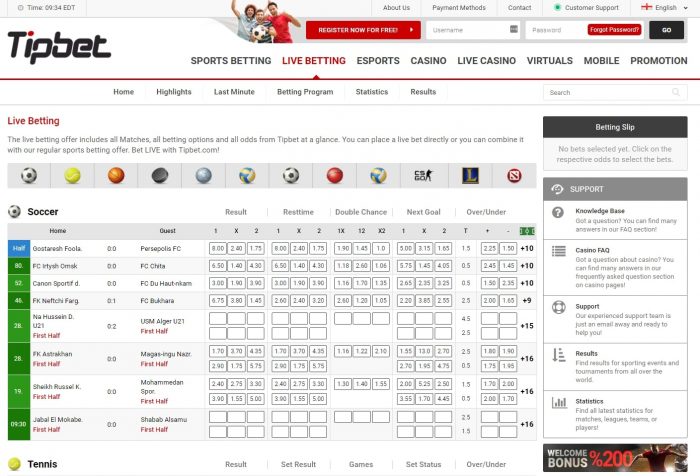This screenshot has width=700, height=476.
Task: Click the clock icon beside the time
Action: [x=21, y=8]
